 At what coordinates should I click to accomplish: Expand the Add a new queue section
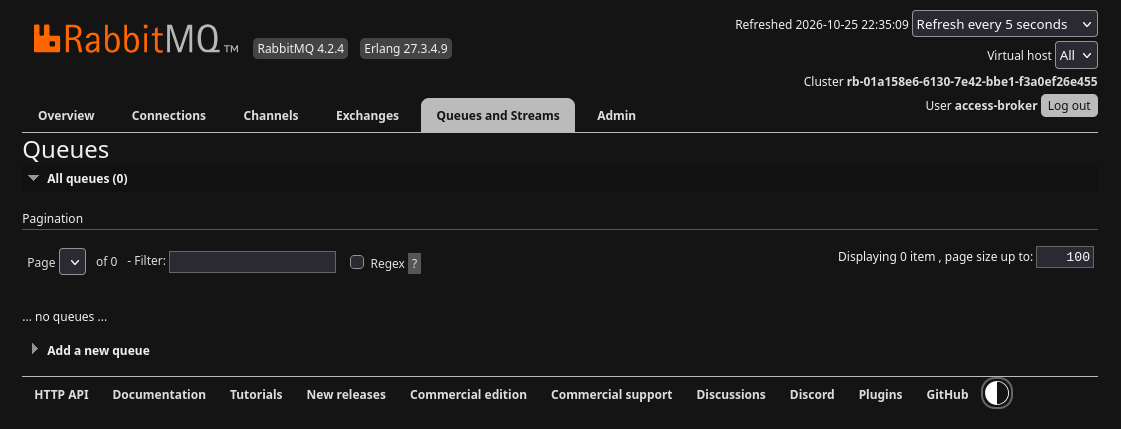click(x=90, y=350)
